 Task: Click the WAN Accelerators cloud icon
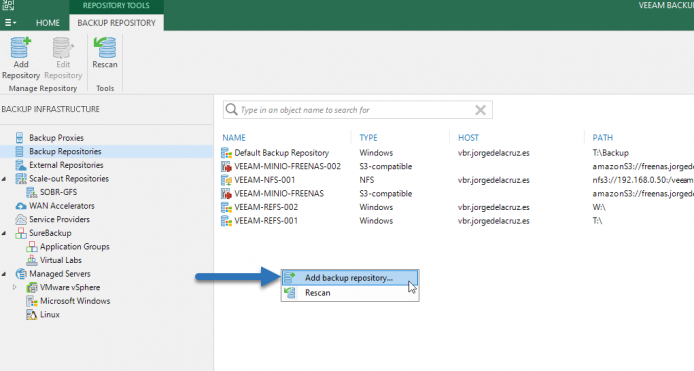coord(20,206)
